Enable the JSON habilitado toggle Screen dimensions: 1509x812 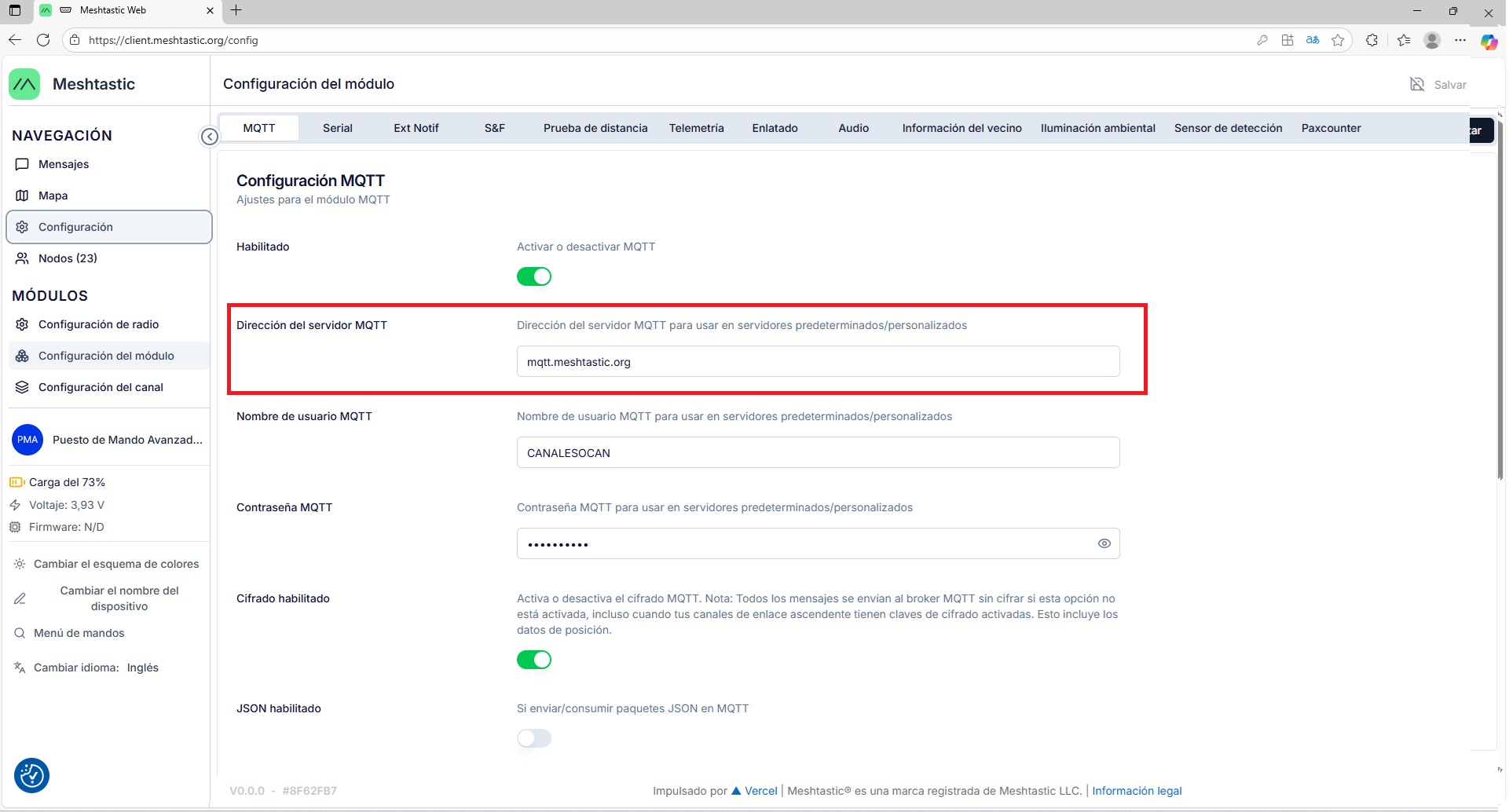pos(534,738)
